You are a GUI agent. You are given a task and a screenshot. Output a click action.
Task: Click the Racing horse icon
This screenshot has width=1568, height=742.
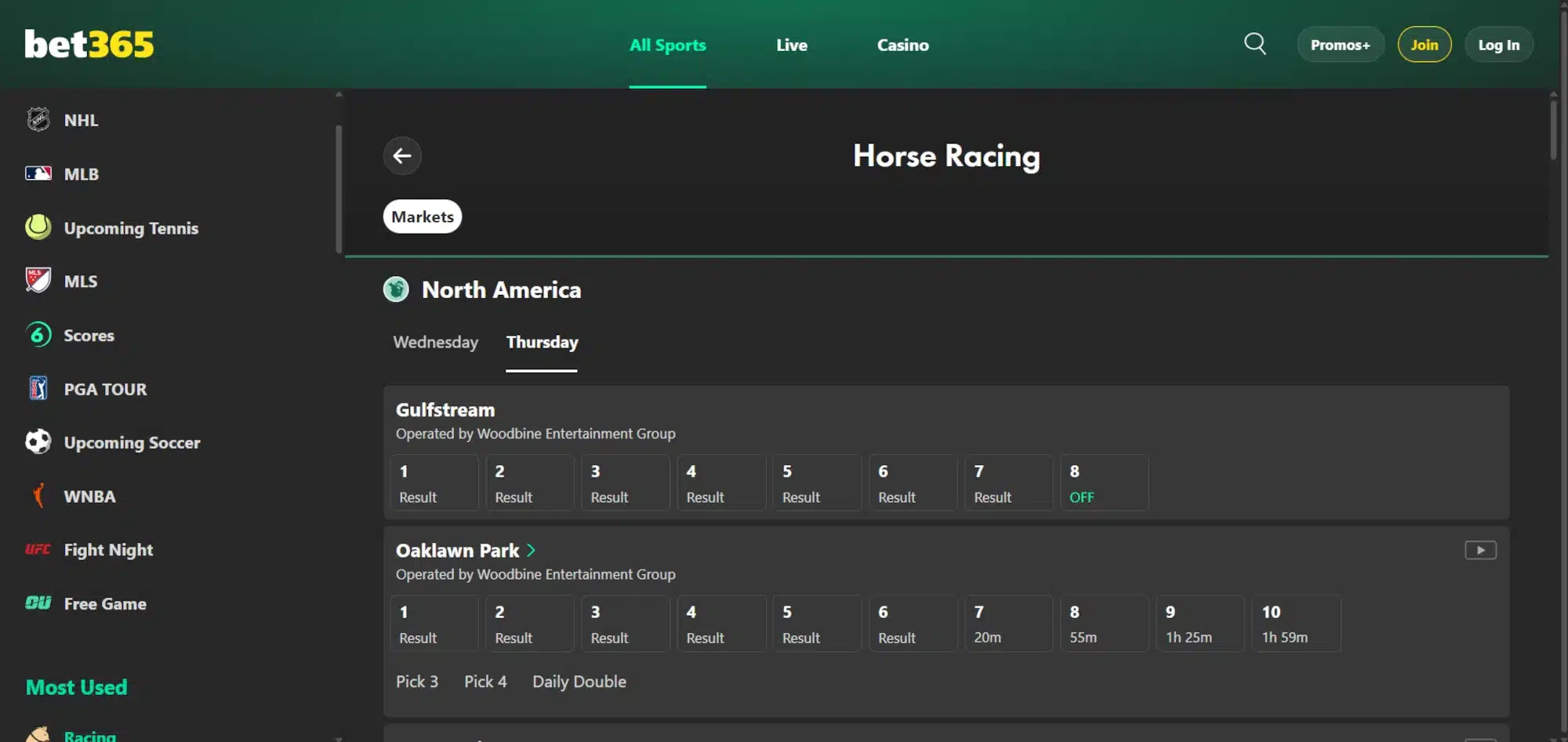(x=38, y=734)
